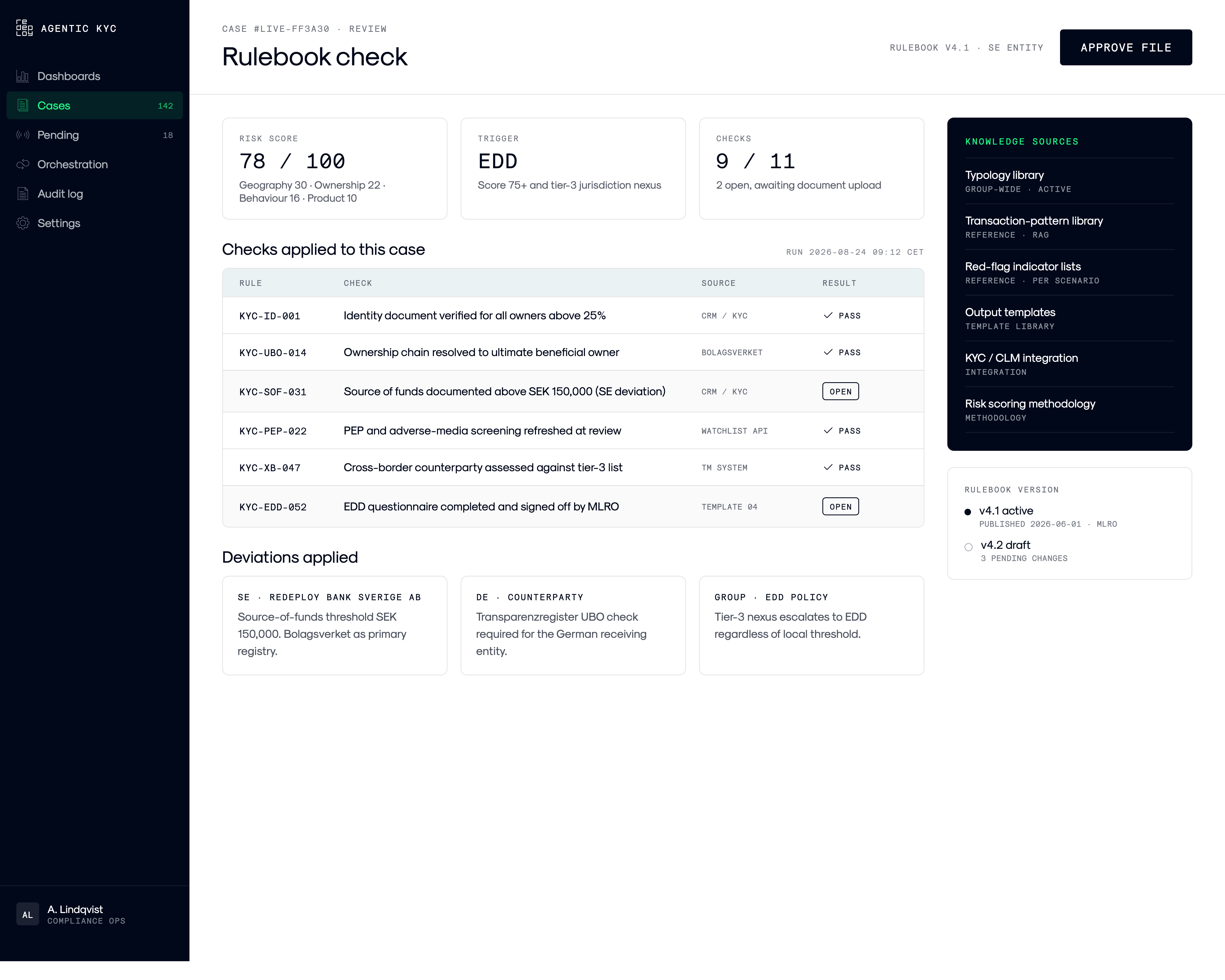Click rule code KYC-EDD-052

(273, 507)
